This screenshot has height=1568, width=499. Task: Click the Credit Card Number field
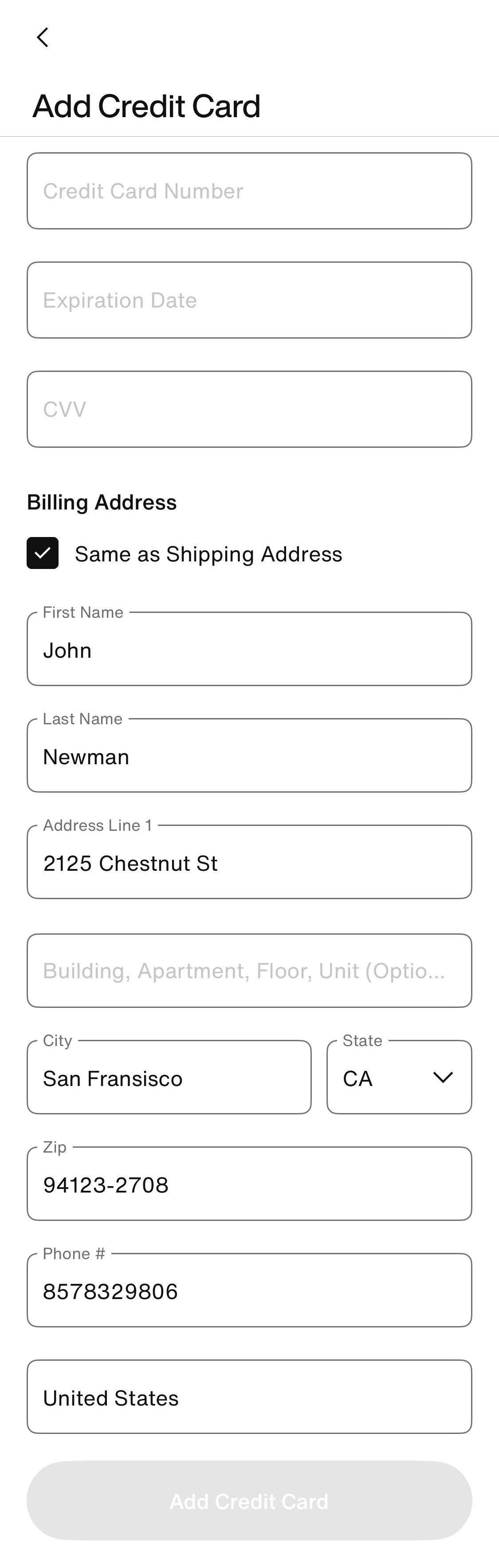click(x=249, y=190)
